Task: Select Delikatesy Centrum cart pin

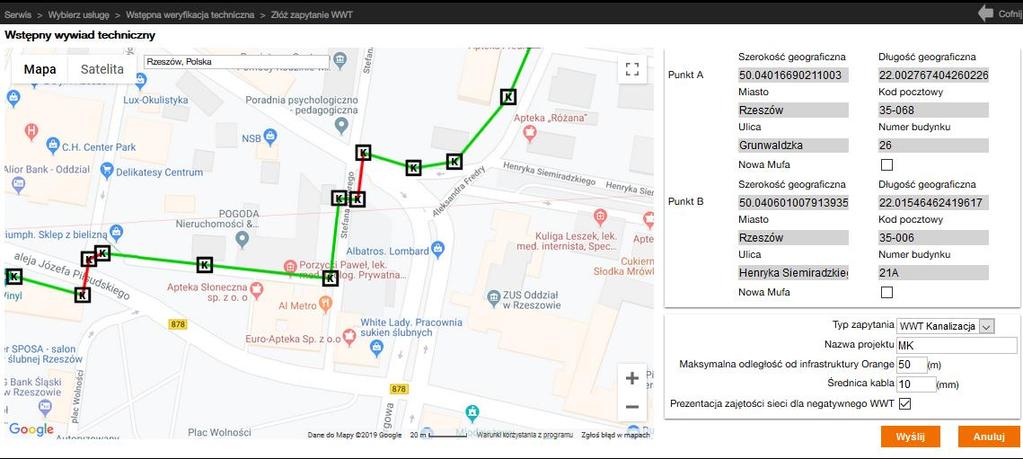Action: click(107, 171)
